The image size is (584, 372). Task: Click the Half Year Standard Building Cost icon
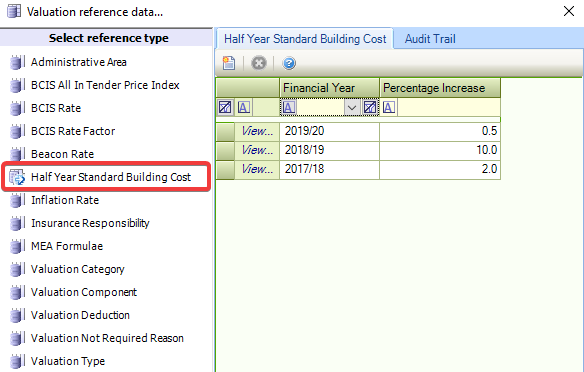click(17, 177)
